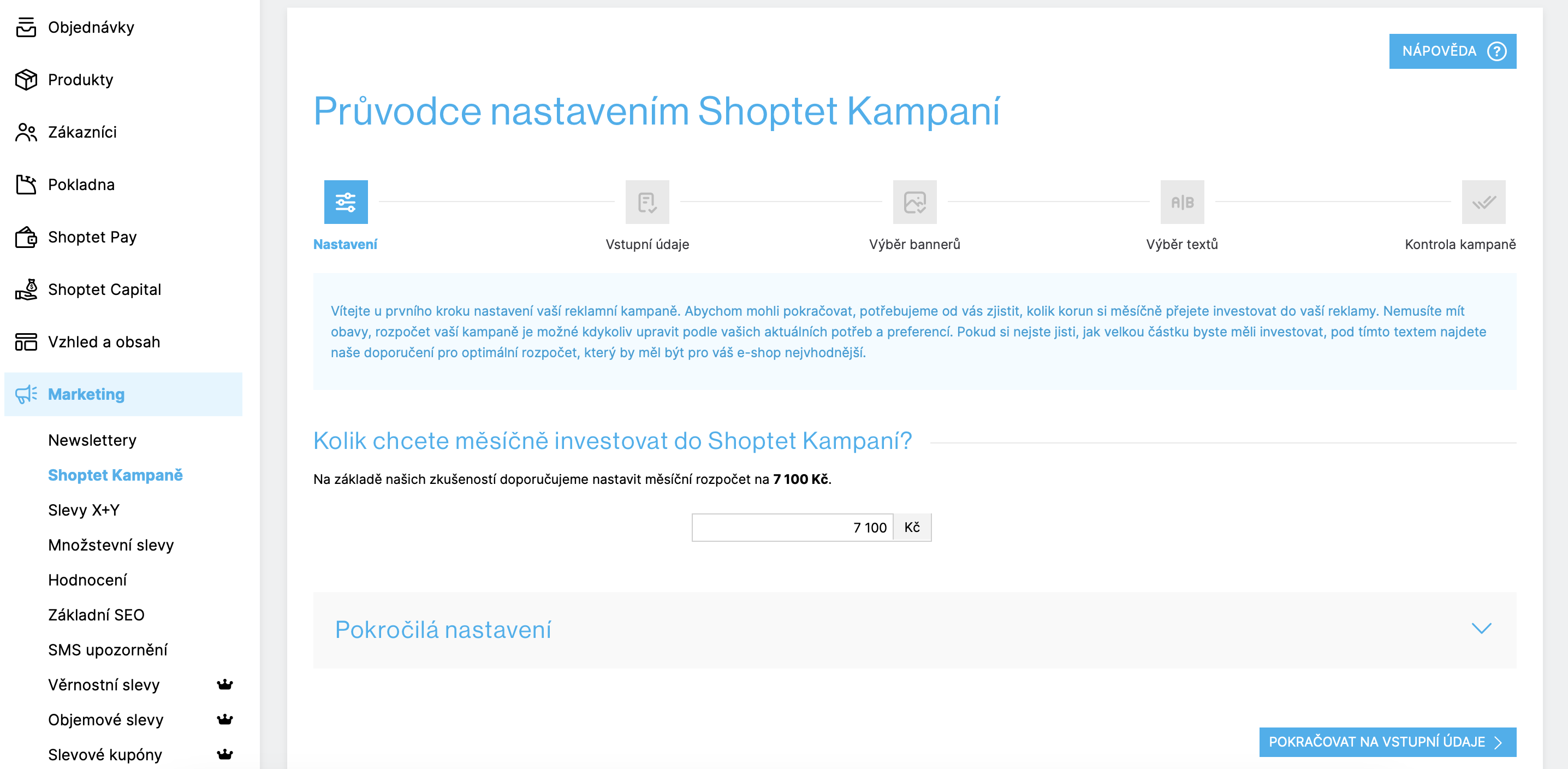The image size is (1568, 769).
Task: Click the Pokladna icon in sidebar
Action: click(26, 185)
